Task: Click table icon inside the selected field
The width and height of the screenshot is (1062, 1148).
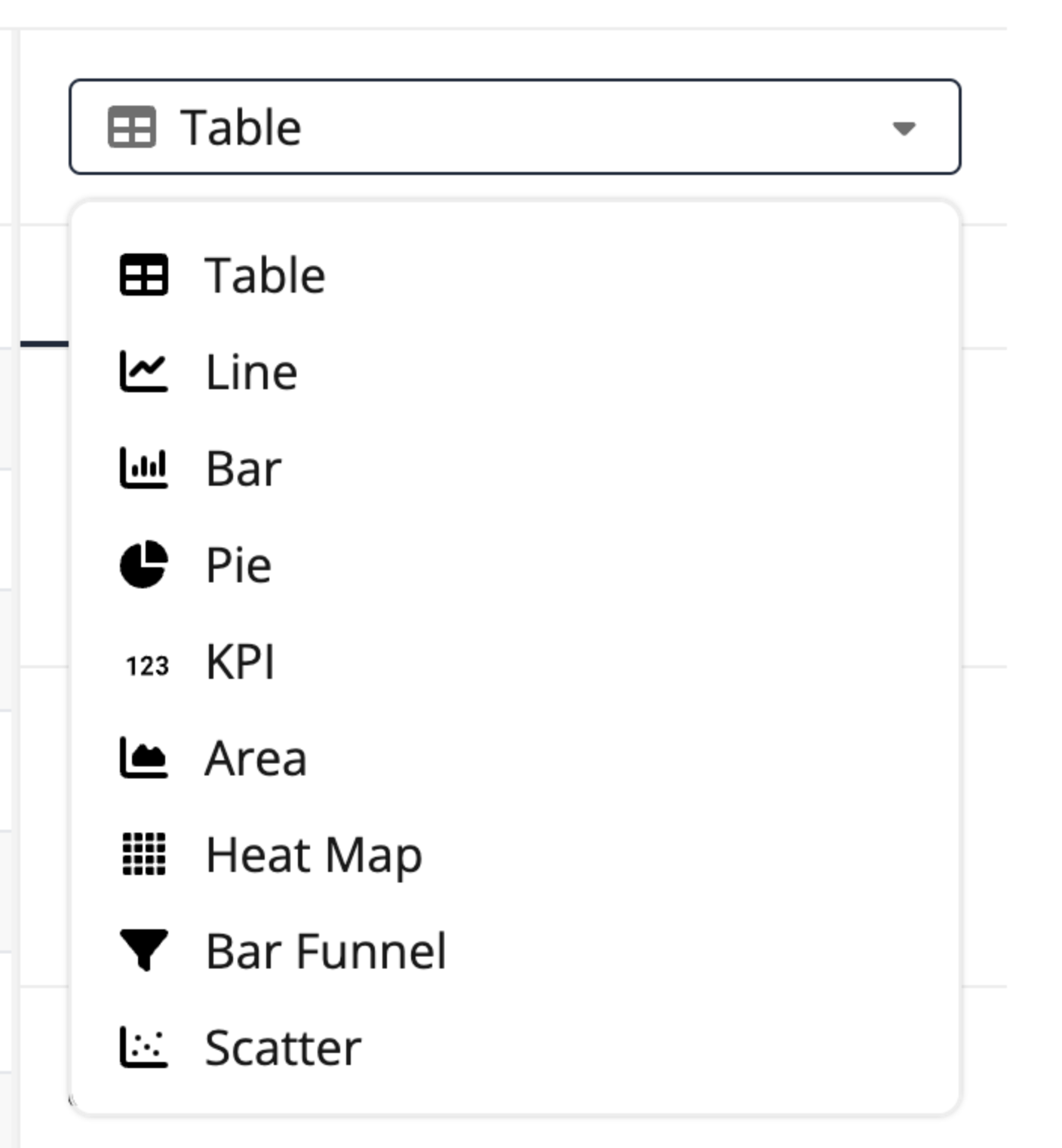Action: point(132,127)
